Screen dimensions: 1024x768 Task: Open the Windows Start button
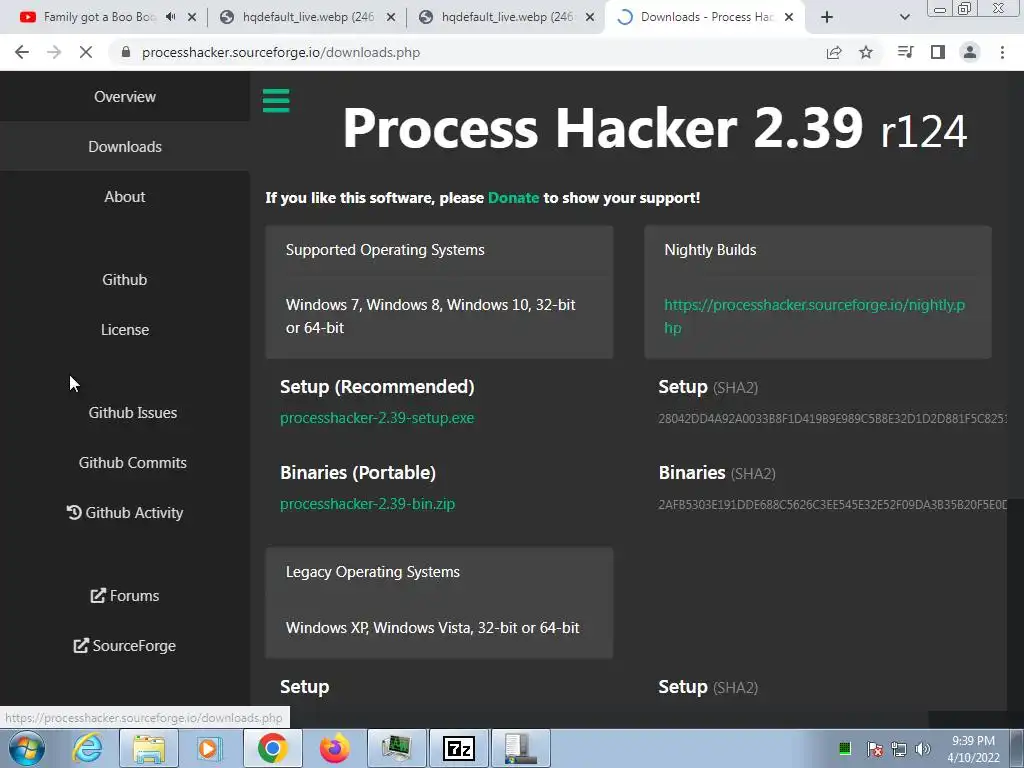26,748
